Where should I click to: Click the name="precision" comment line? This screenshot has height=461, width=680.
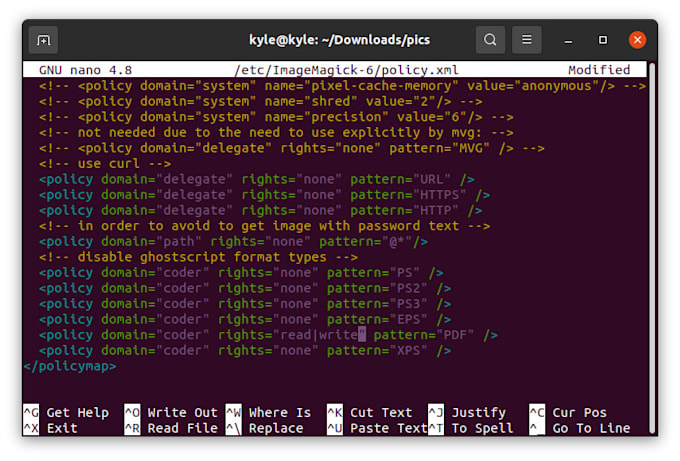click(276, 117)
